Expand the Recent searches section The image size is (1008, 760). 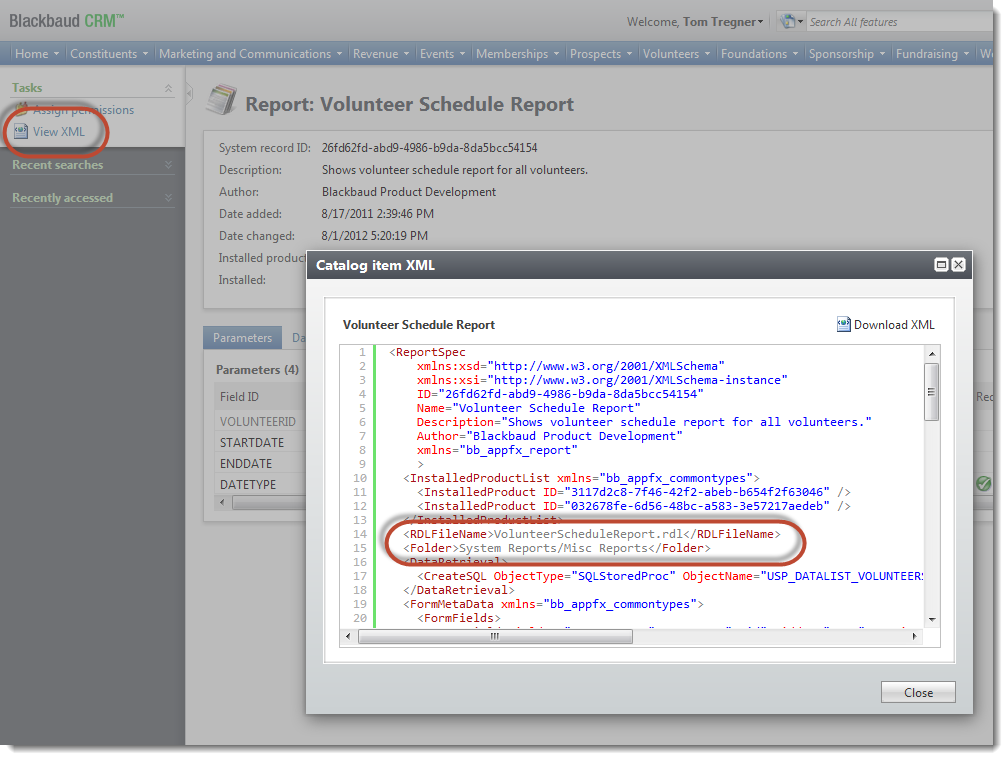[x=168, y=165]
